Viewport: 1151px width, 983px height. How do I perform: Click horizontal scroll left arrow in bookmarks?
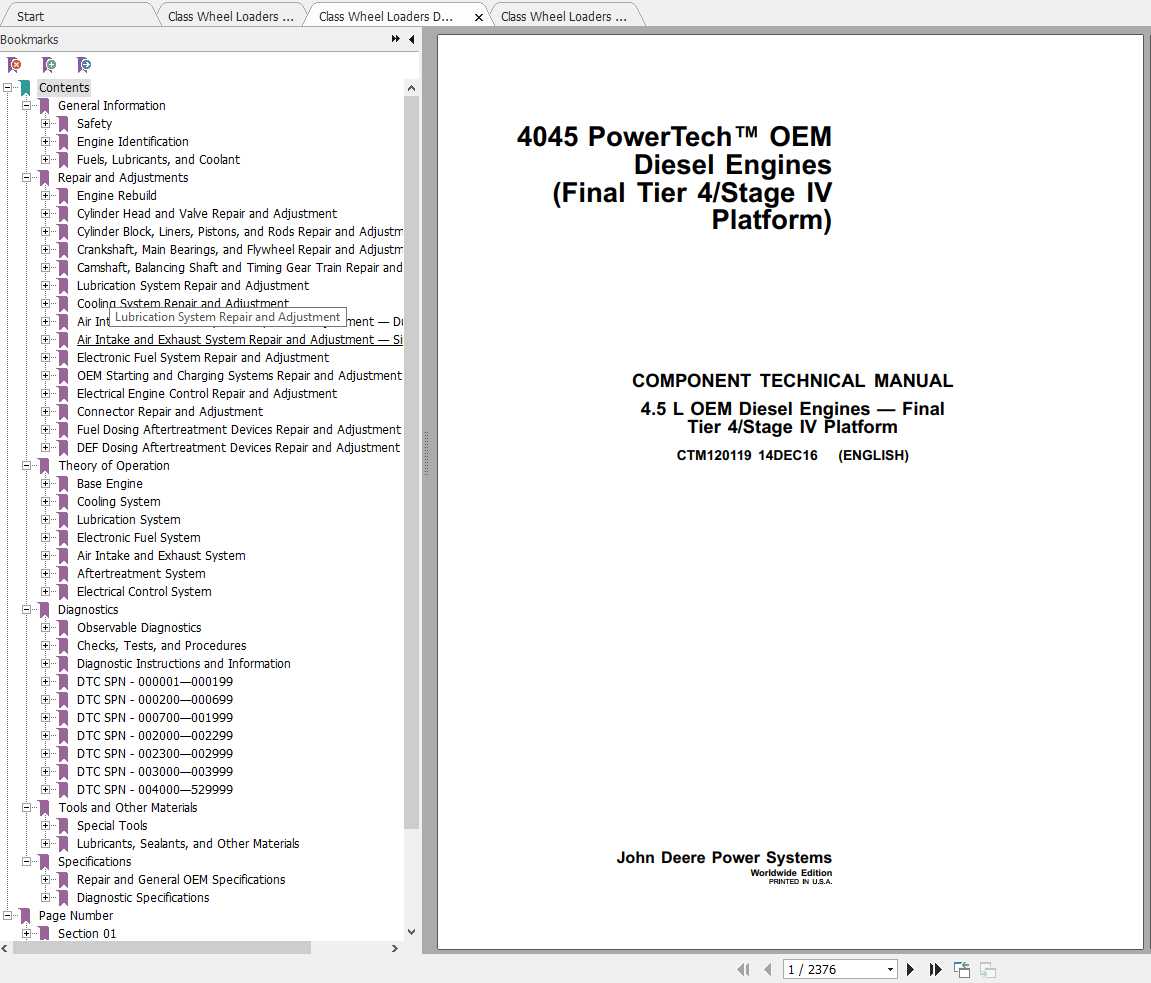[x=5, y=948]
